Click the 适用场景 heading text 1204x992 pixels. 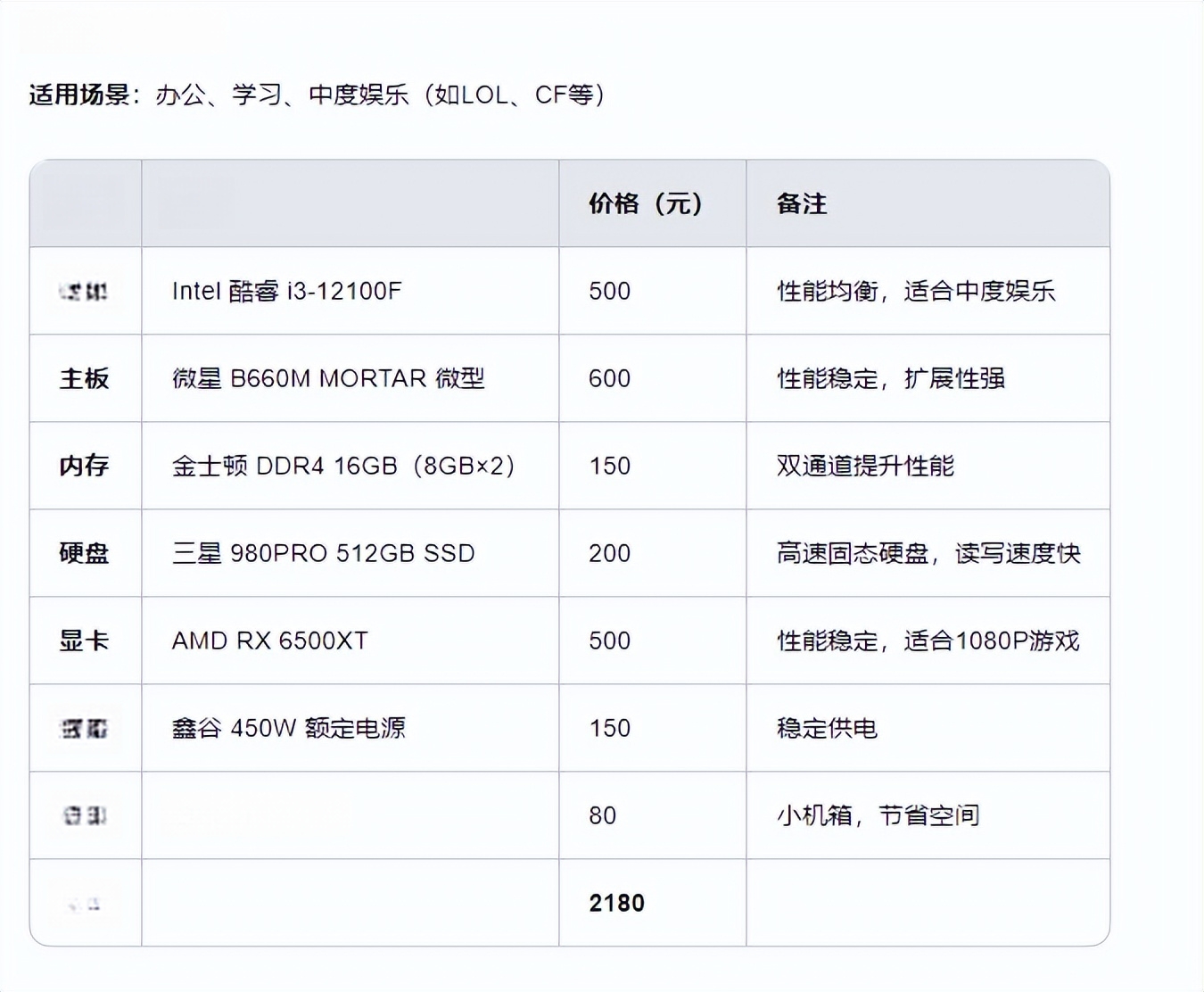click(79, 95)
